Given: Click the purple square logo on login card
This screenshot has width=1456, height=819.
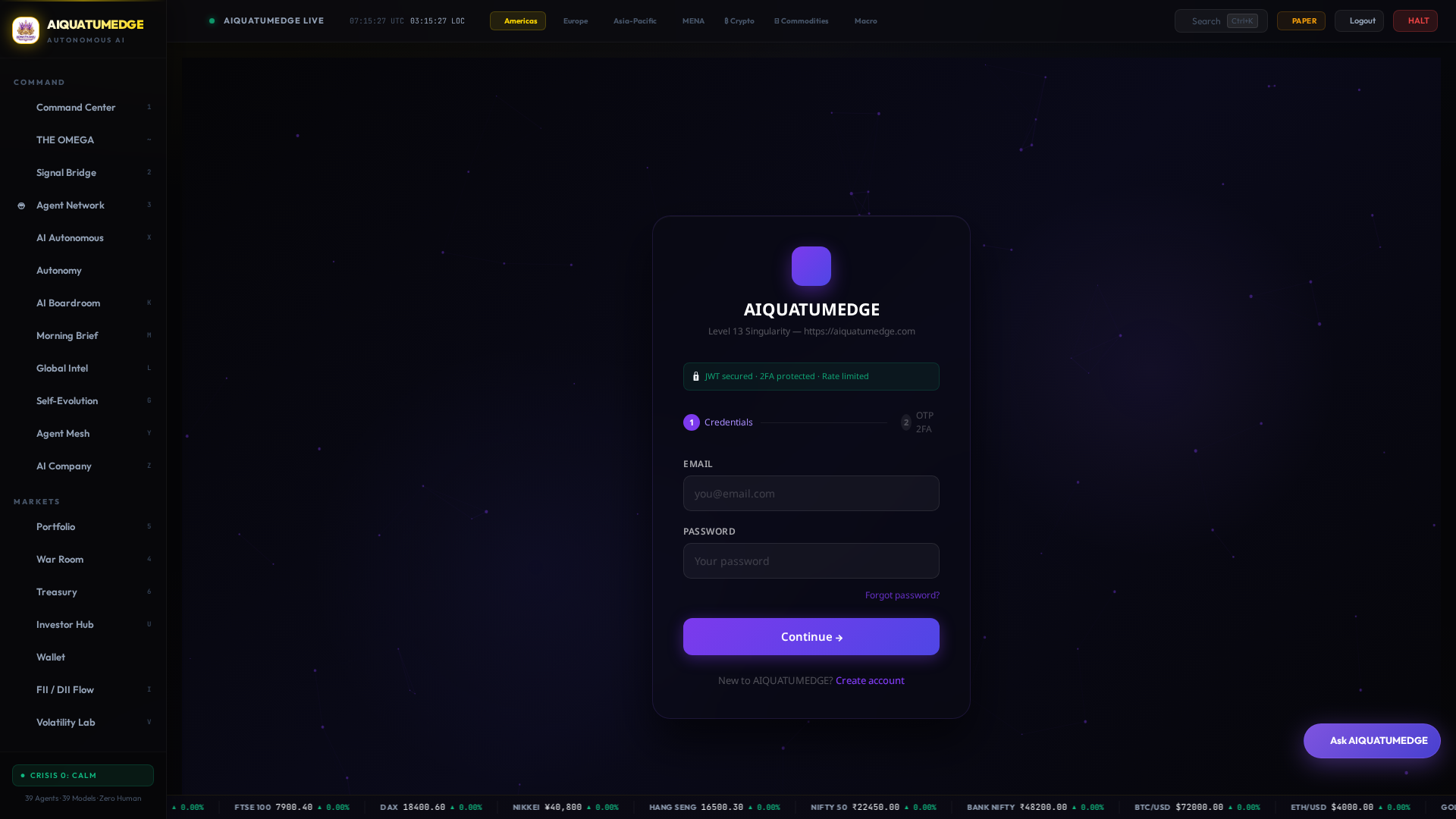Looking at the screenshot, I should 811,266.
